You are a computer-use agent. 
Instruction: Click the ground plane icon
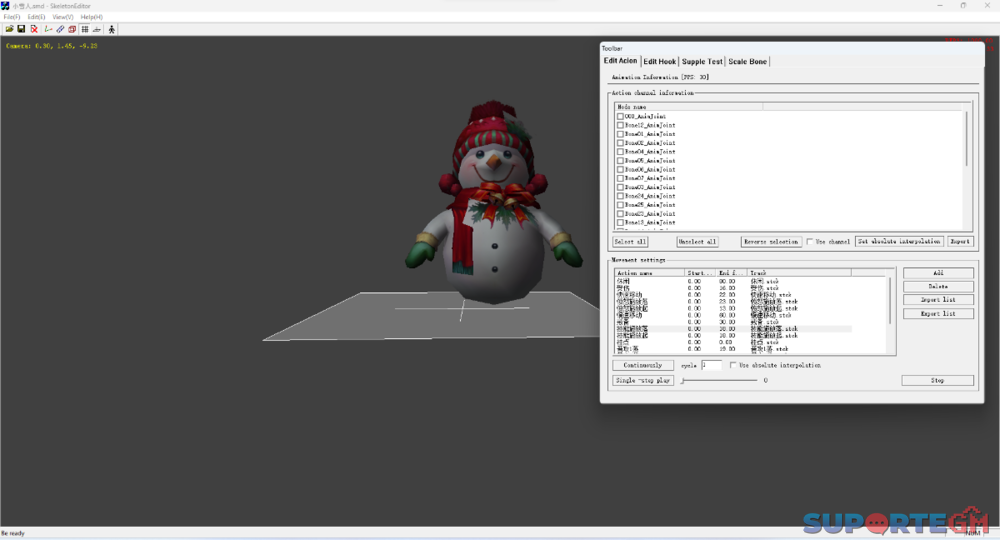click(x=97, y=29)
